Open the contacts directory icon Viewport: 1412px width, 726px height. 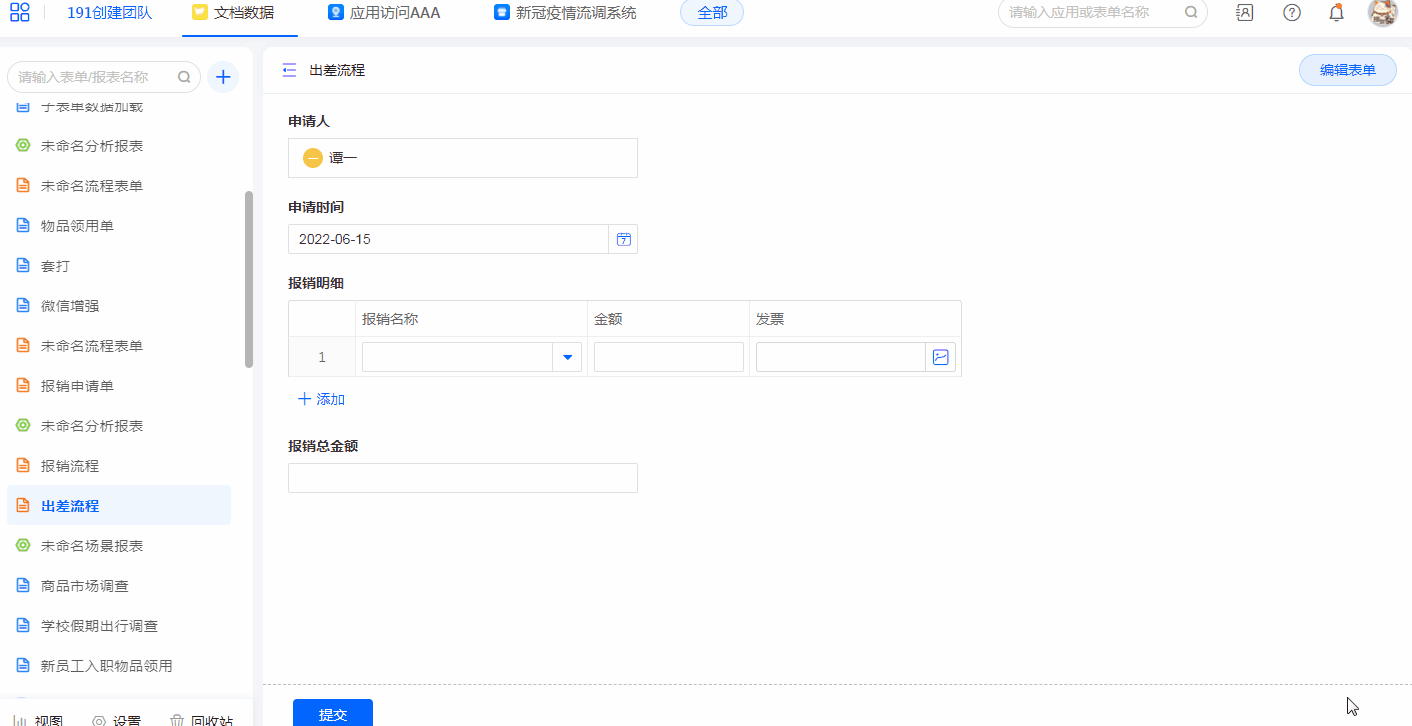tap(1245, 13)
